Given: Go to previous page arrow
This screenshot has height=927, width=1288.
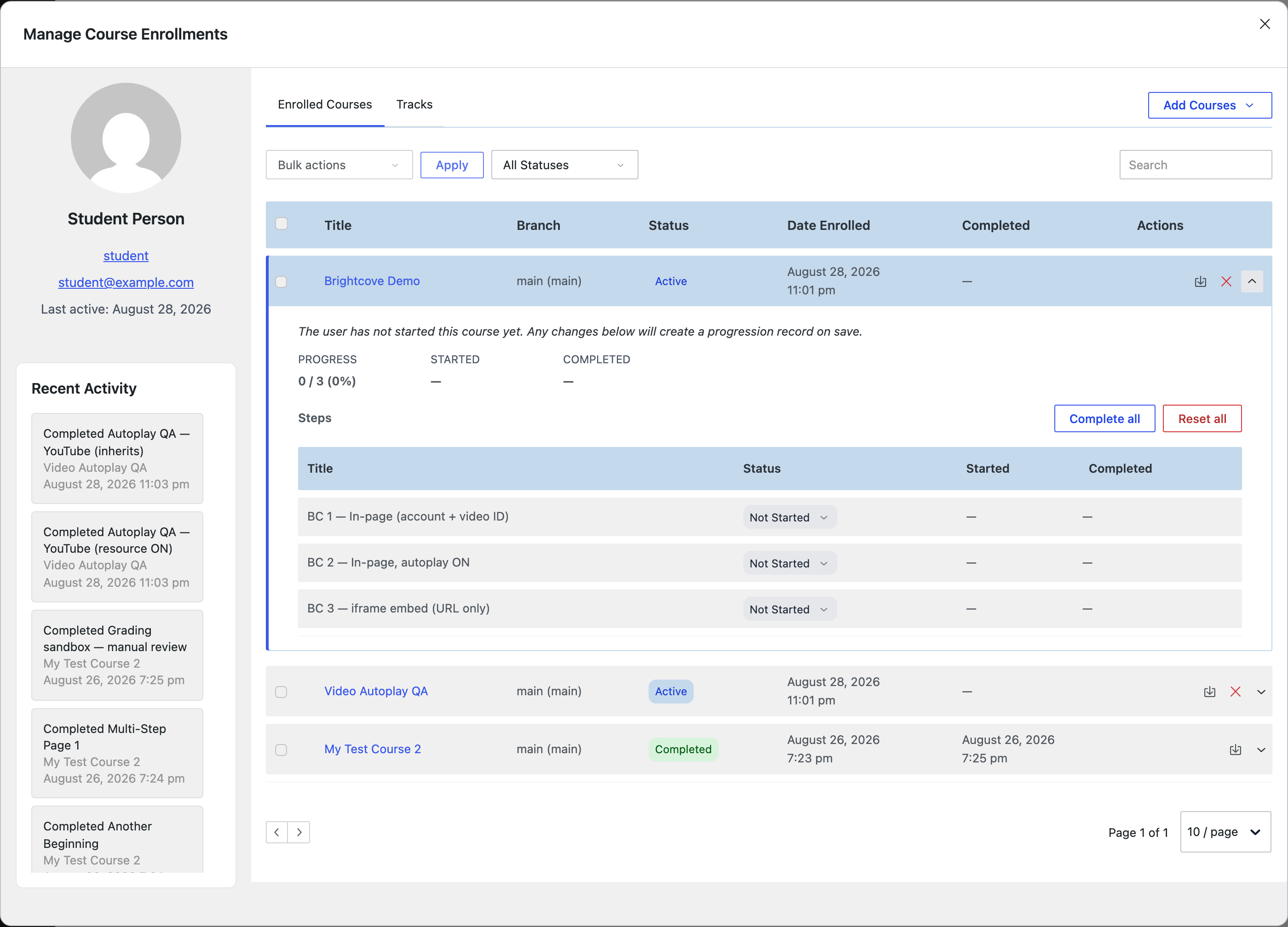Looking at the screenshot, I should coord(276,832).
